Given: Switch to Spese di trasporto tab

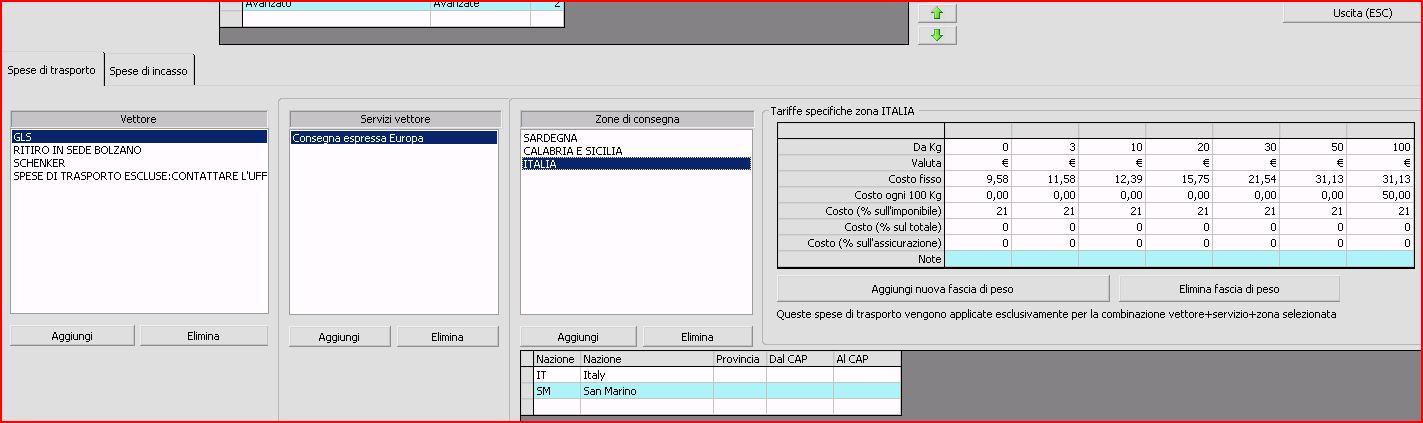Looking at the screenshot, I should pos(52,70).
